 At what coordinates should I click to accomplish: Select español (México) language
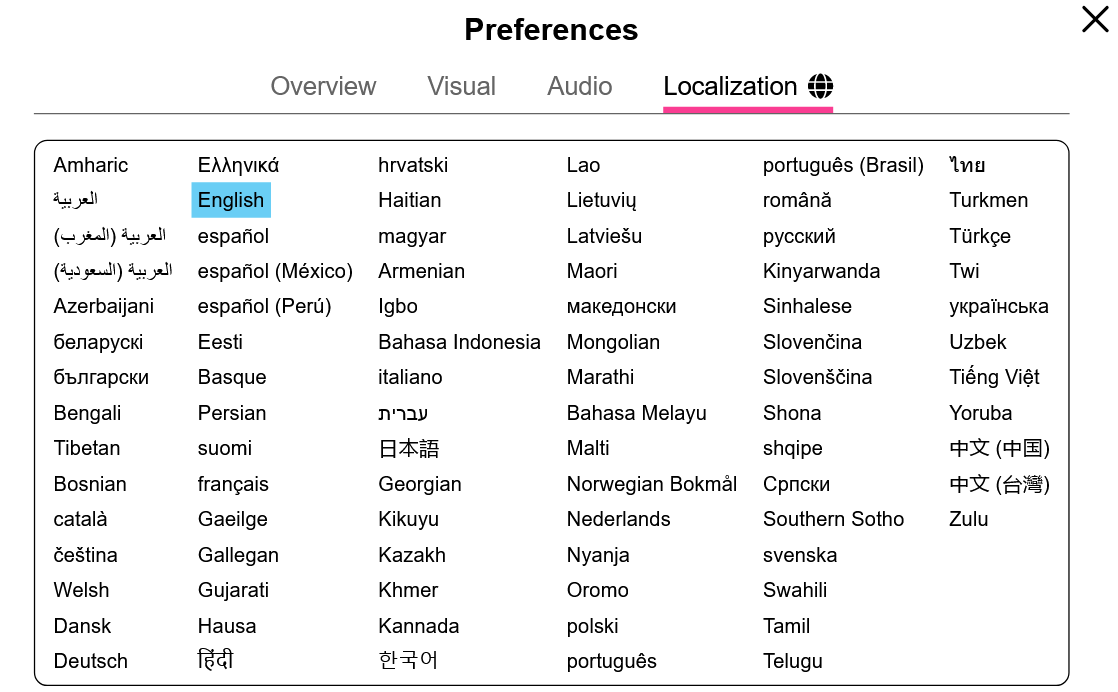(275, 271)
